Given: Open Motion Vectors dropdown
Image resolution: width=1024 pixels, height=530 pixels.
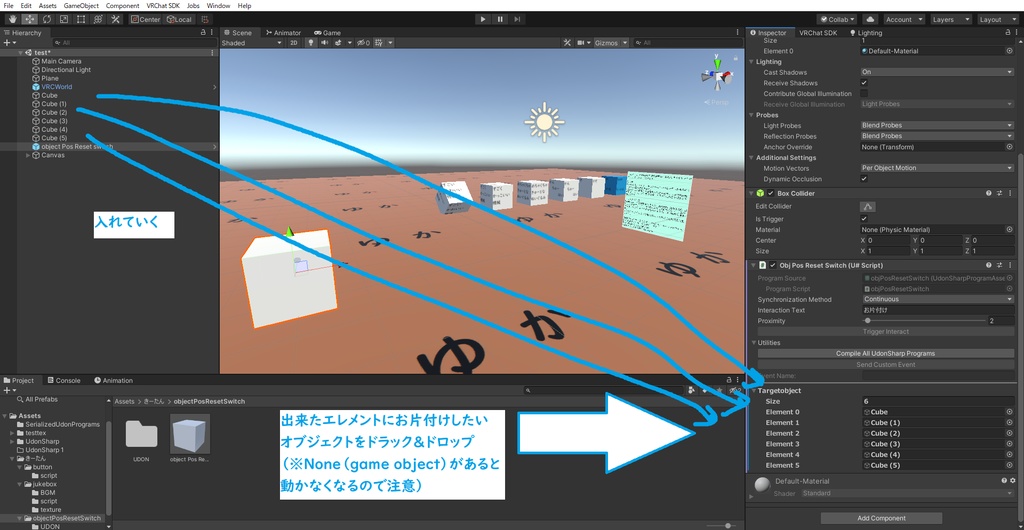Looking at the screenshot, I should (x=937, y=168).
